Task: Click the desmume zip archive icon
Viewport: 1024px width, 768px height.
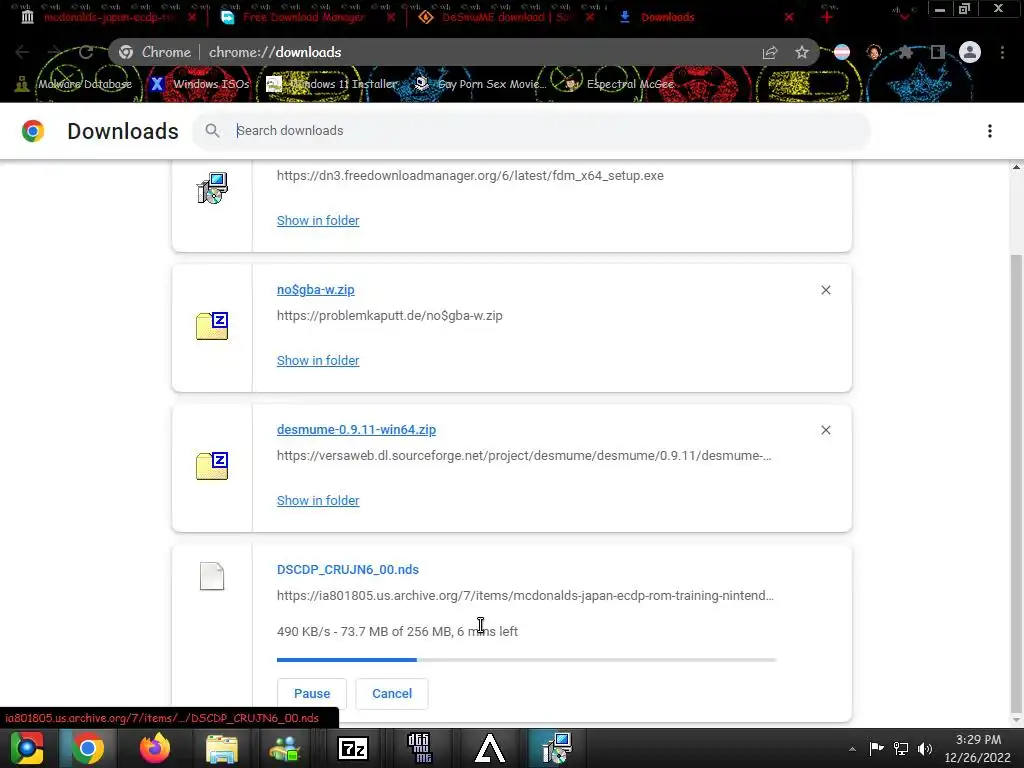Action: pos(212,466)
